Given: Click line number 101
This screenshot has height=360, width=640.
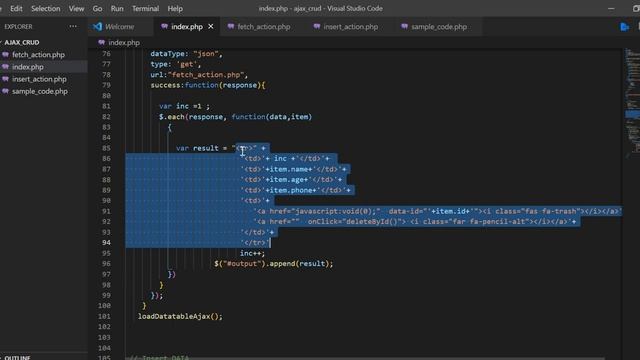Looking at the screenshot, I should (x=104, y=316).
